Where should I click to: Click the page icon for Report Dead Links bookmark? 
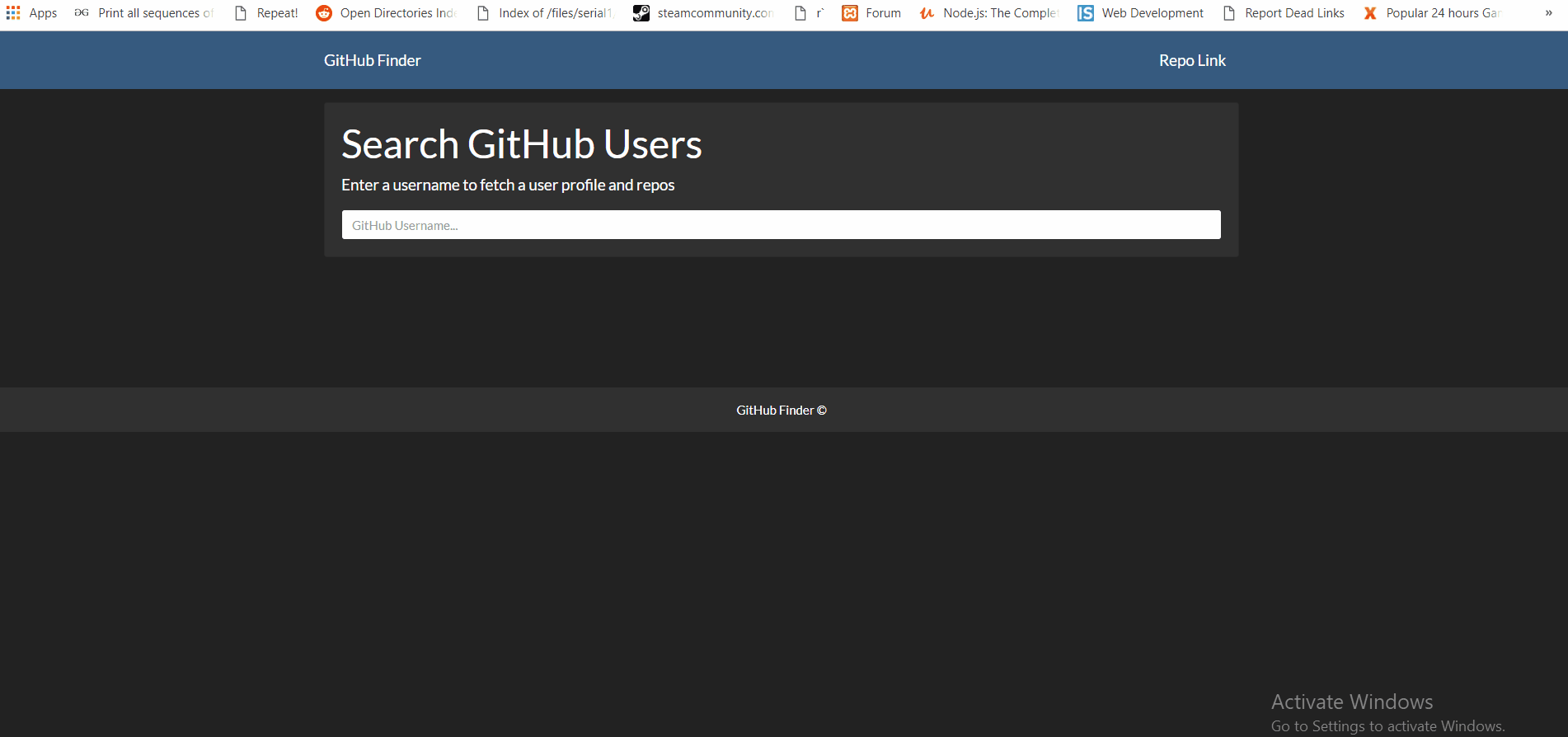[x=1229, y=13]
